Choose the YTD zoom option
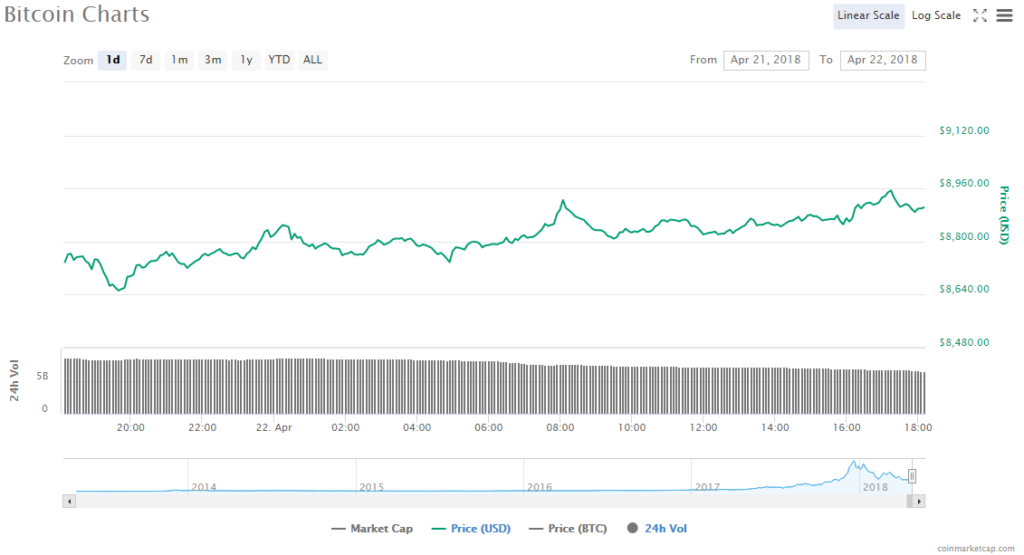 (x=279, y=60)
